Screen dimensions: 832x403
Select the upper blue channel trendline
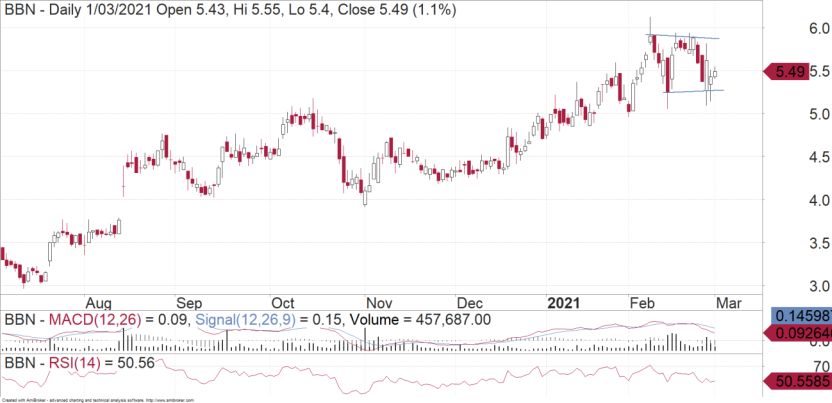pyautogui.click(x=682, y=37)
